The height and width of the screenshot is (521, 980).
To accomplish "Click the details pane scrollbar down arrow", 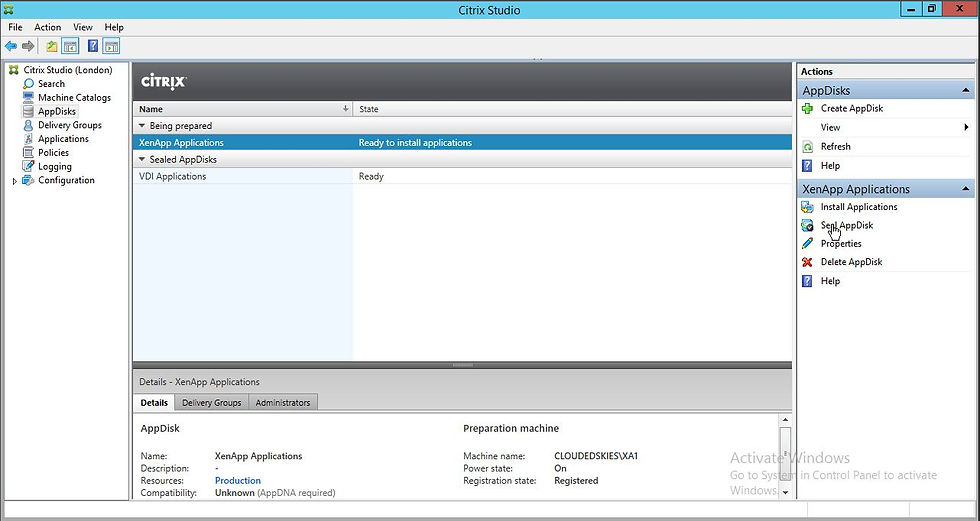I will point(785,492).
